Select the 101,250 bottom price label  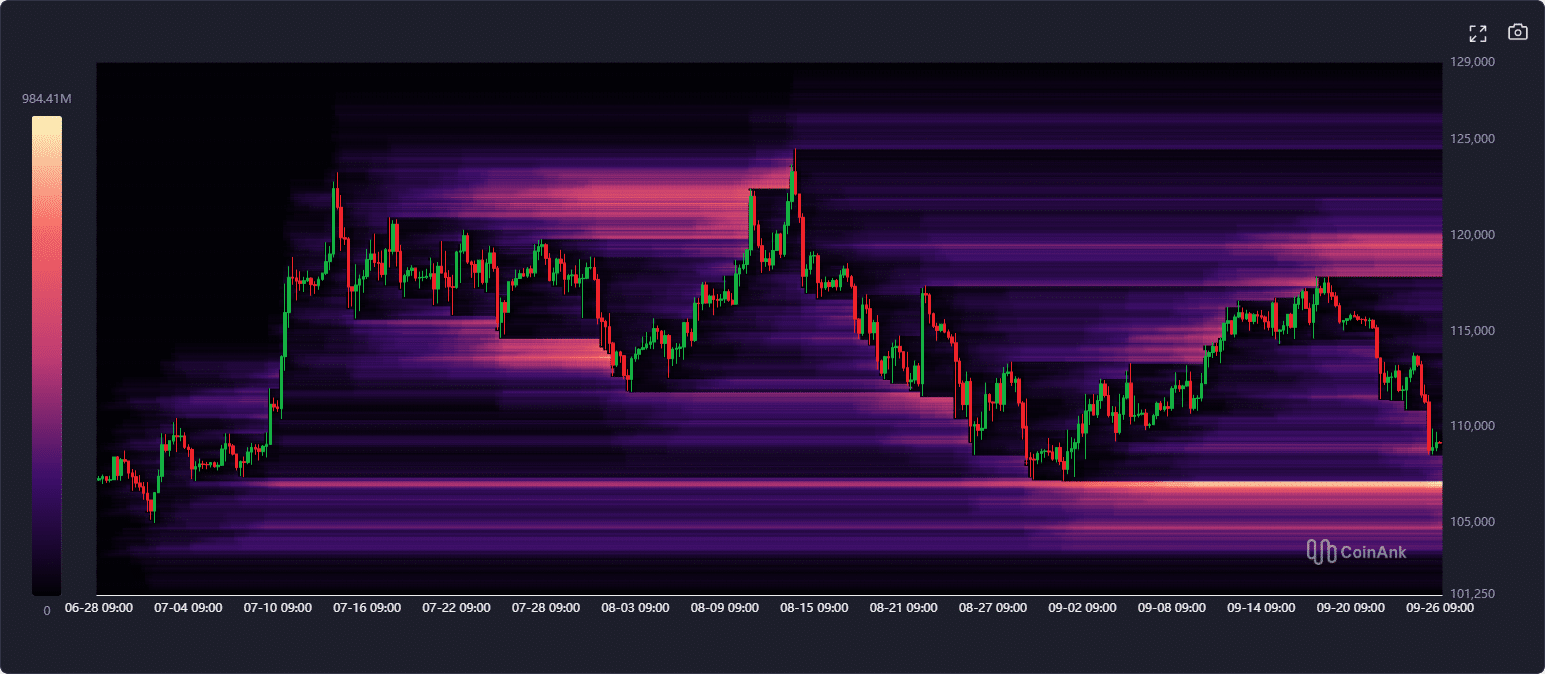[x=1472, y=594]
